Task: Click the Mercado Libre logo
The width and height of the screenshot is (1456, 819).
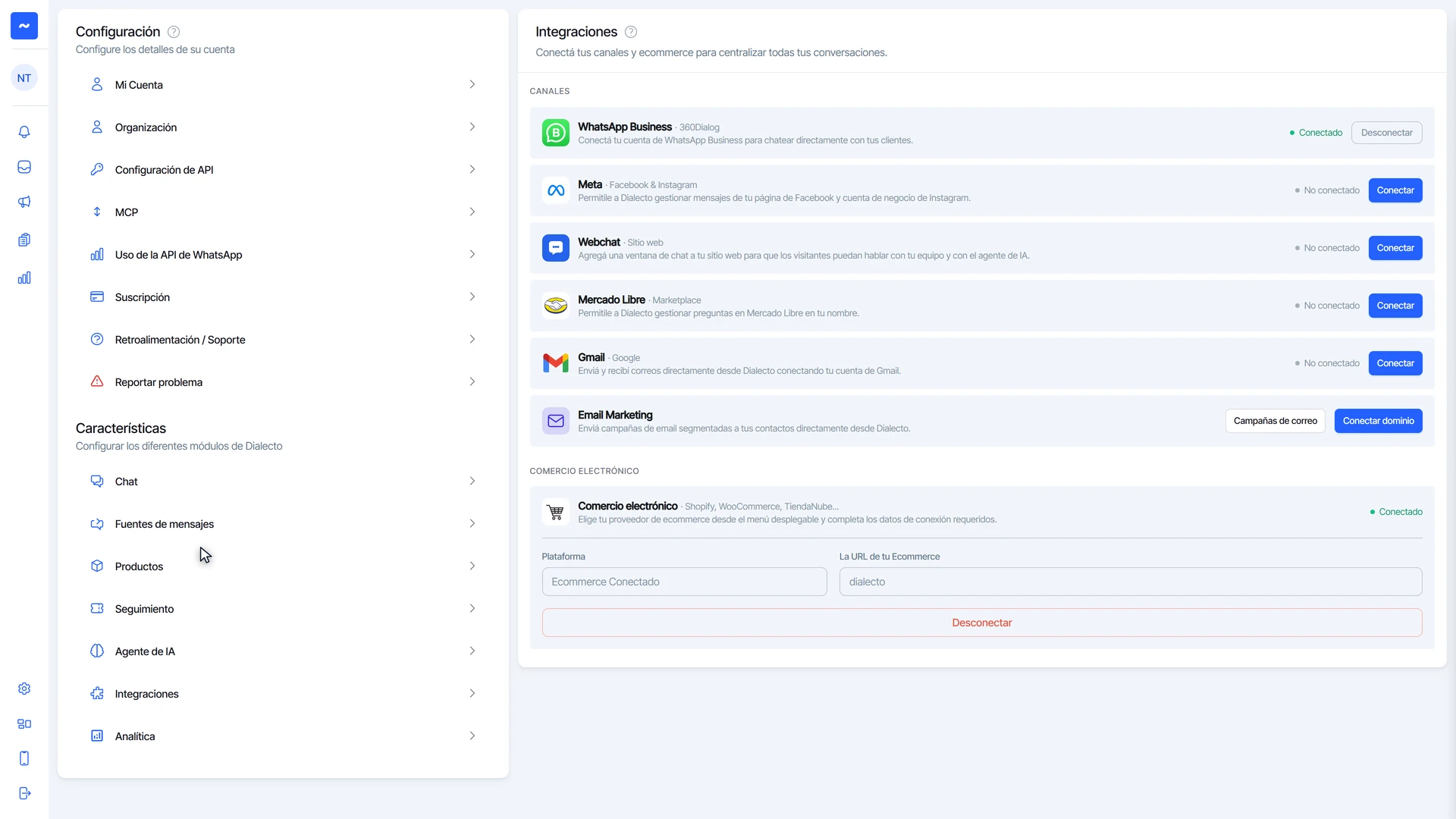Action: click(x=556, y=306)
